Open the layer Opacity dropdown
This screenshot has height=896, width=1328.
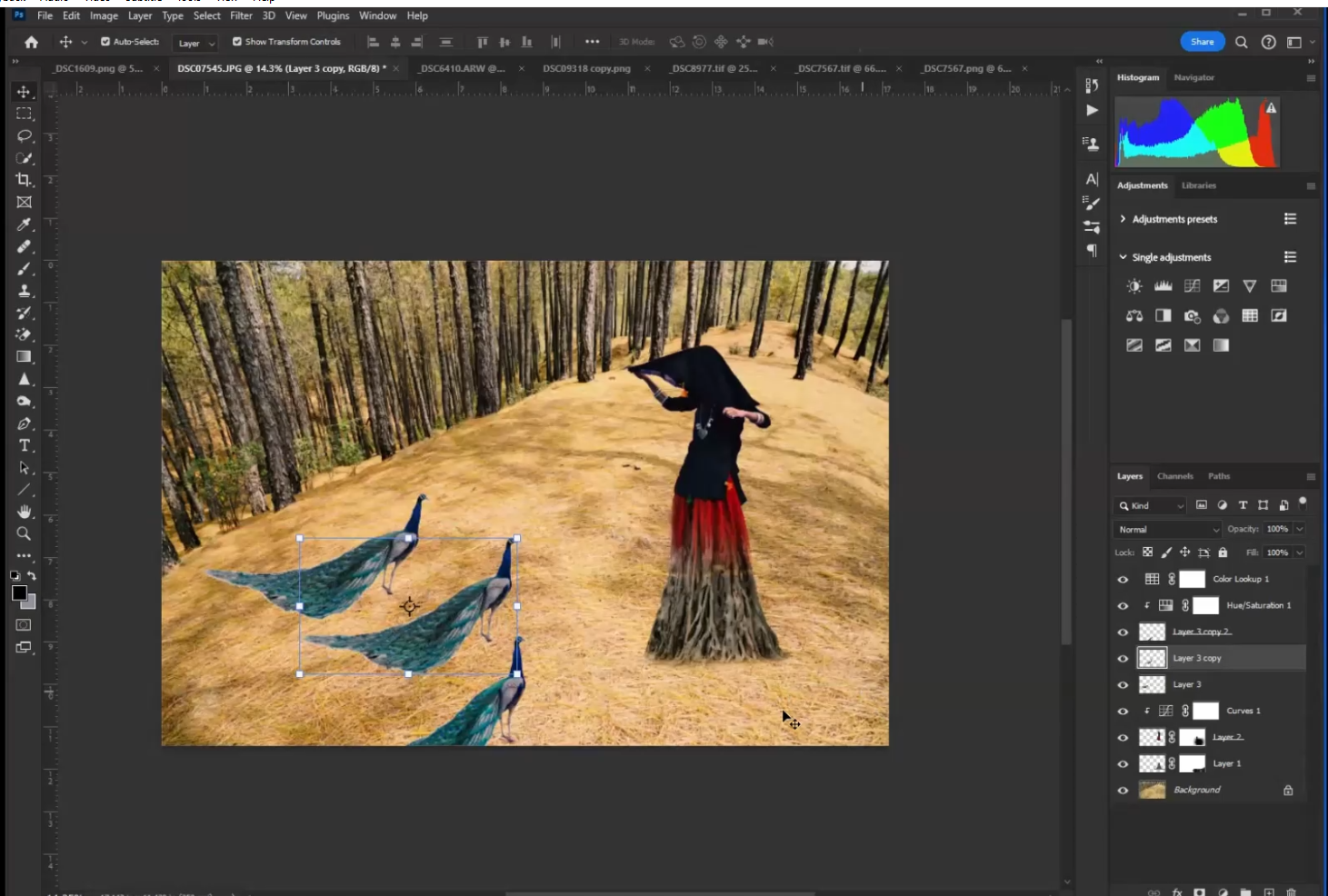(x=1300, y=529)
